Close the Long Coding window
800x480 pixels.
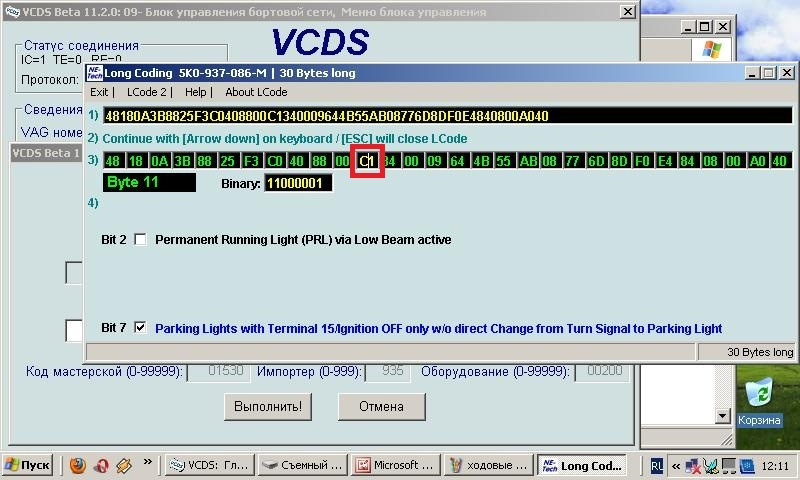(x=787, y=73)
